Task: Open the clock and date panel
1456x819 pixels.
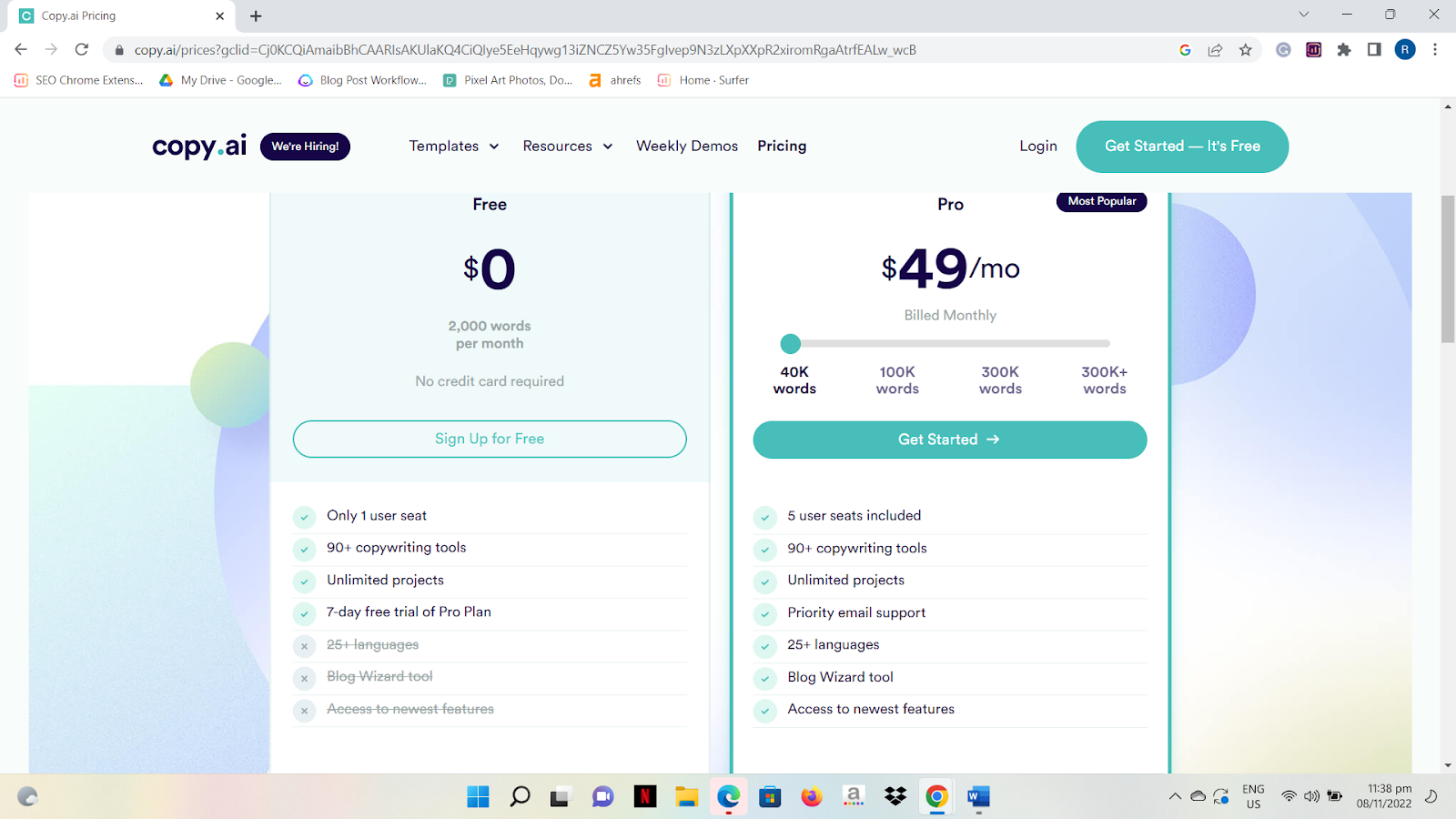Action: [x=1384, y=796]
